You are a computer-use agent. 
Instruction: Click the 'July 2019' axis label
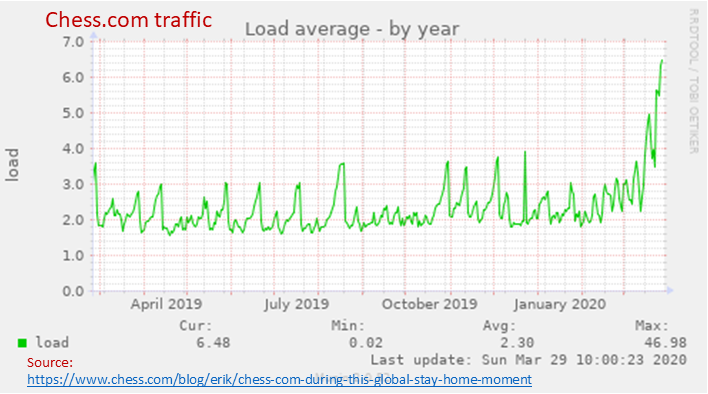[x=297, y=304]
